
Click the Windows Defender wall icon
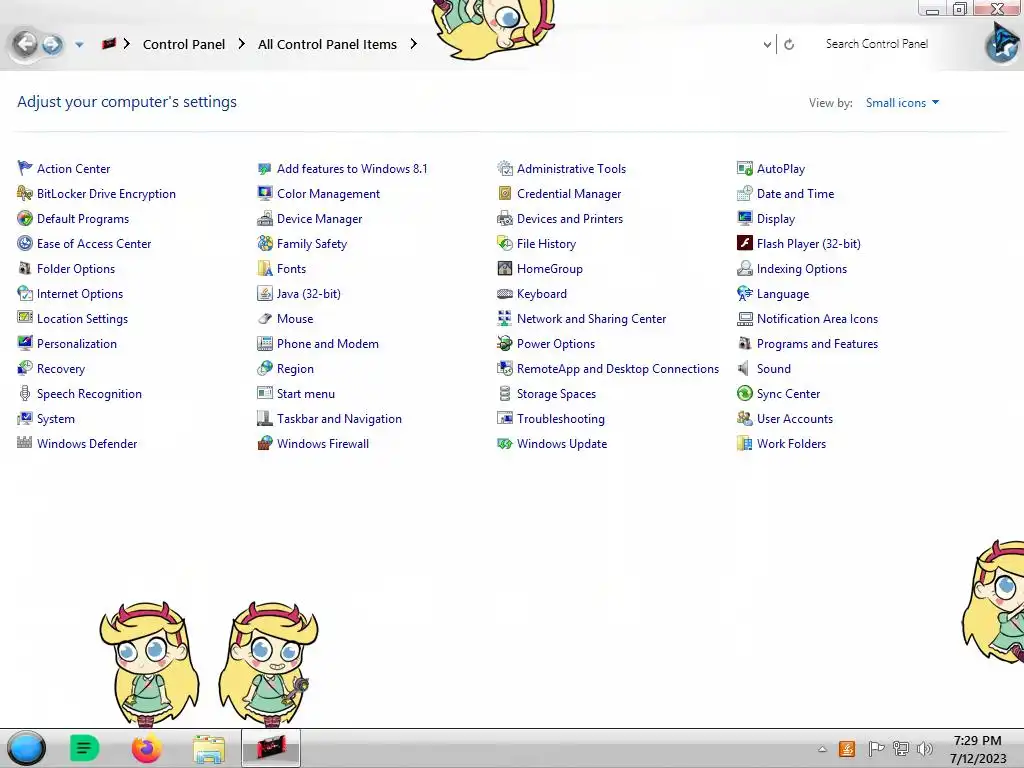point(25,443)
